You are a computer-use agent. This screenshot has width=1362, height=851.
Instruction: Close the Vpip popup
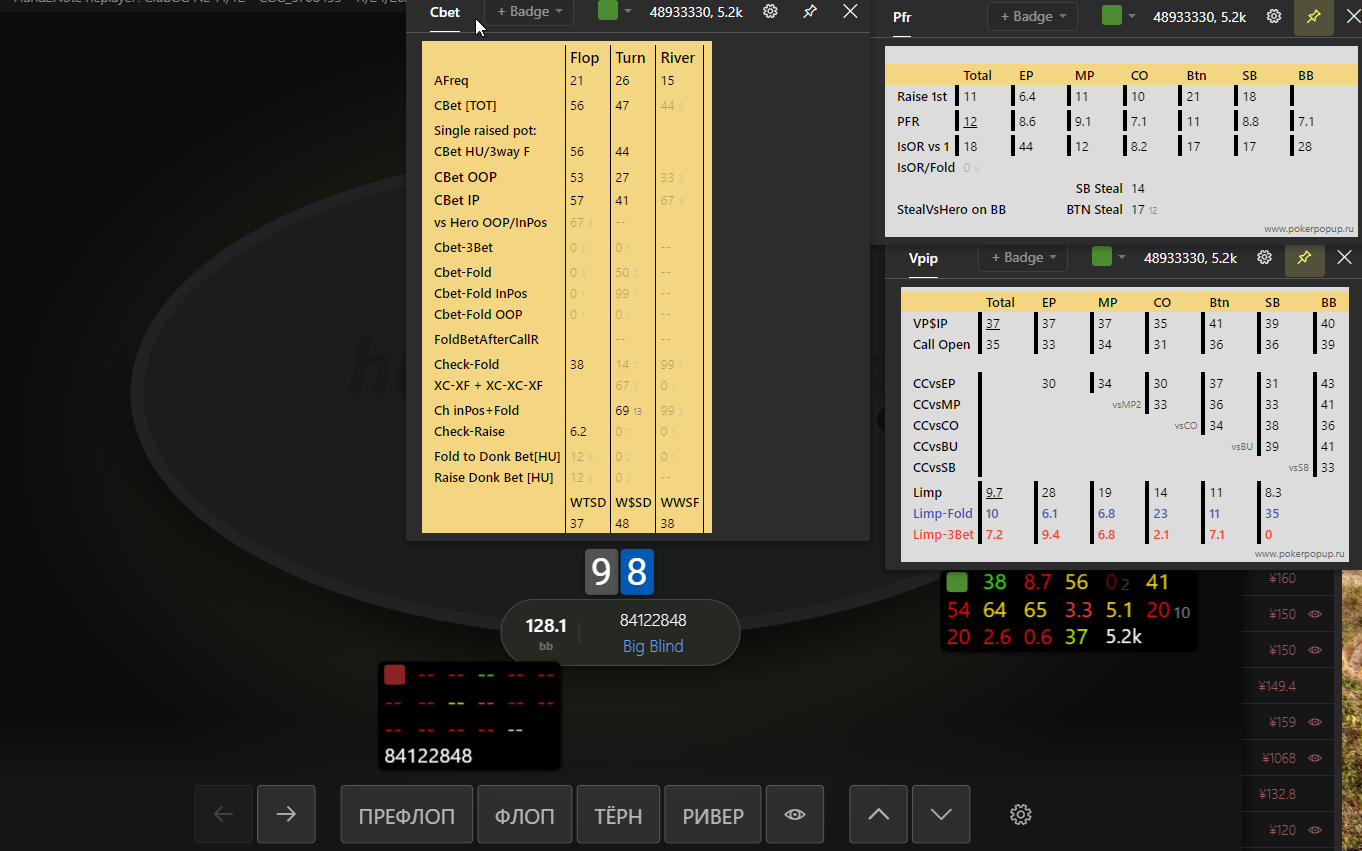pyautogui.click(x=1344, y=258)
